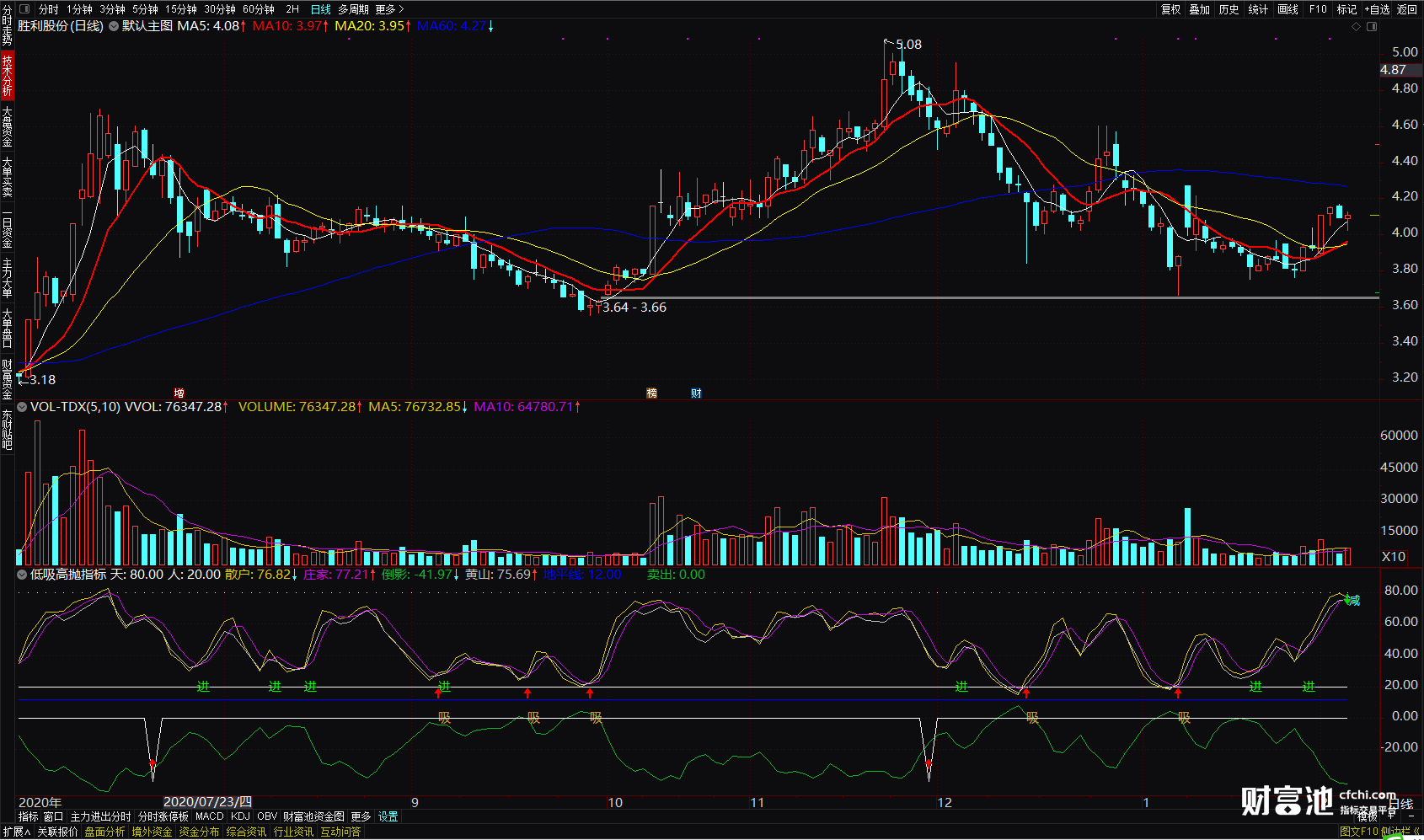Open 技术分析 in left sidebar
Image resolution: width=1424 pixels, height=840 pixels.
point(7,76)
